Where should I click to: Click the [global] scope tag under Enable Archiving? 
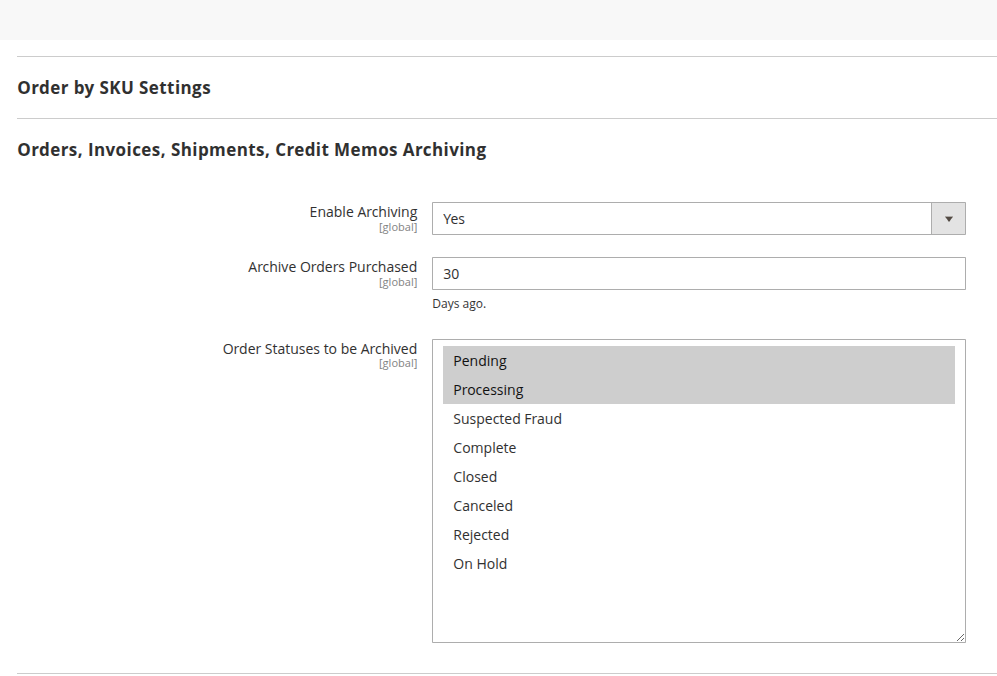click(x=397, y=228)
